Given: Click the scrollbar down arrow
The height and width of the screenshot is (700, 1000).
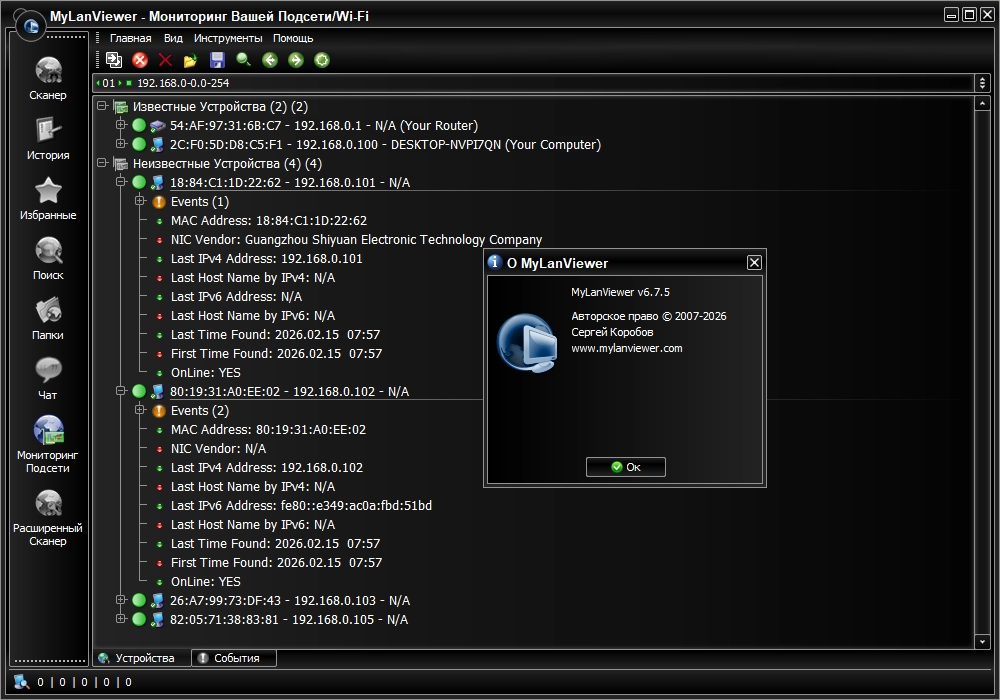Looking at the screenshot, I should tap(982, 642).
